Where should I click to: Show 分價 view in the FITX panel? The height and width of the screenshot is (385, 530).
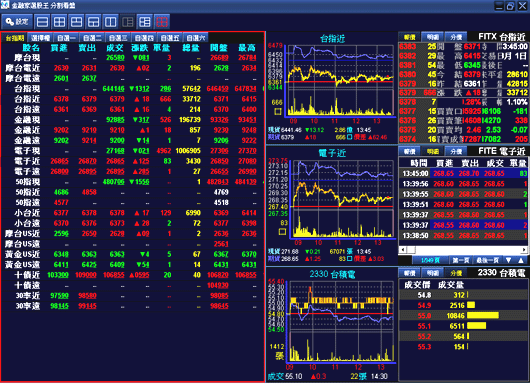[456, 37]
